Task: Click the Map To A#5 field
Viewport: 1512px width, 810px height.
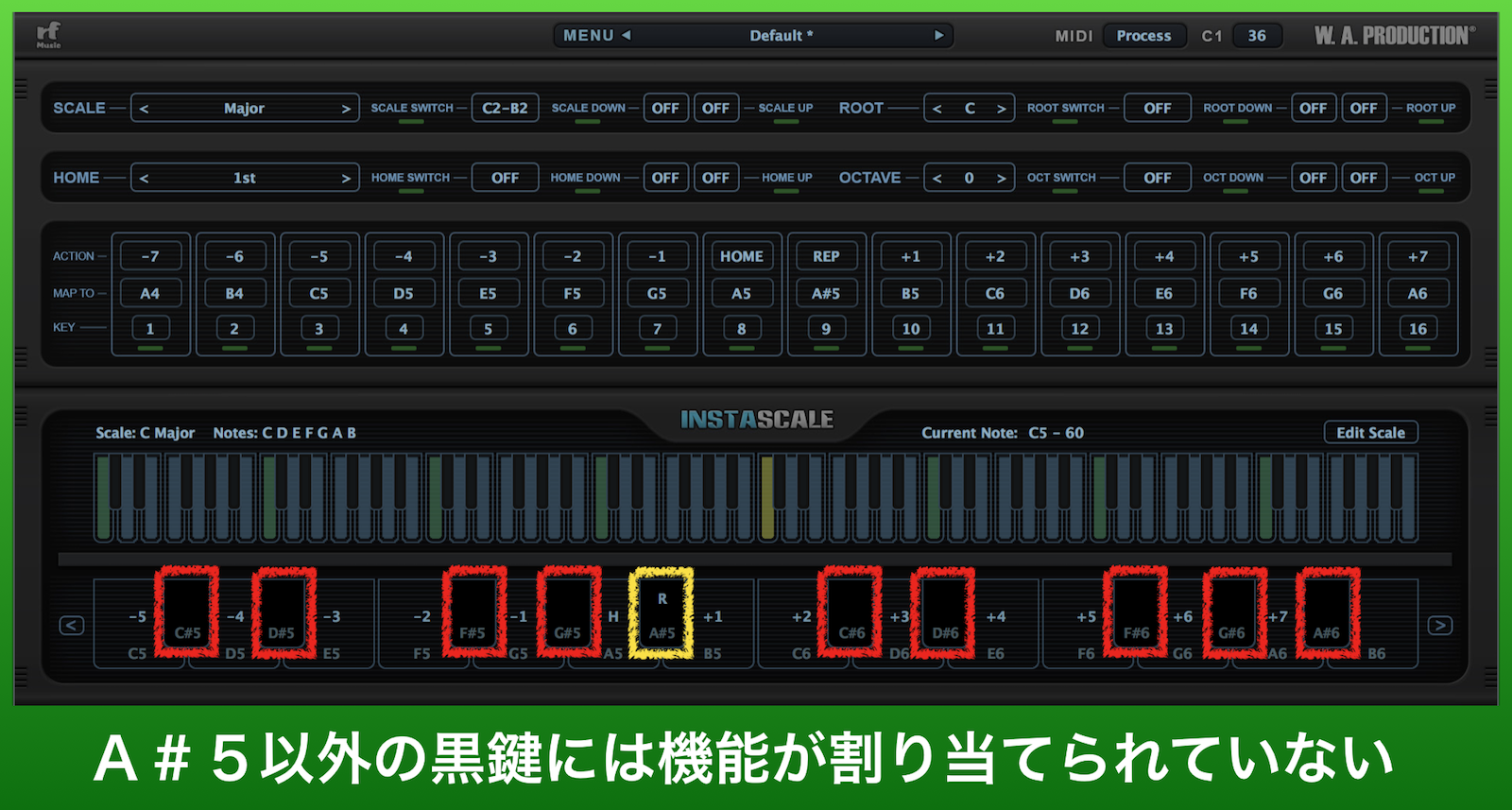Action: 826,293
